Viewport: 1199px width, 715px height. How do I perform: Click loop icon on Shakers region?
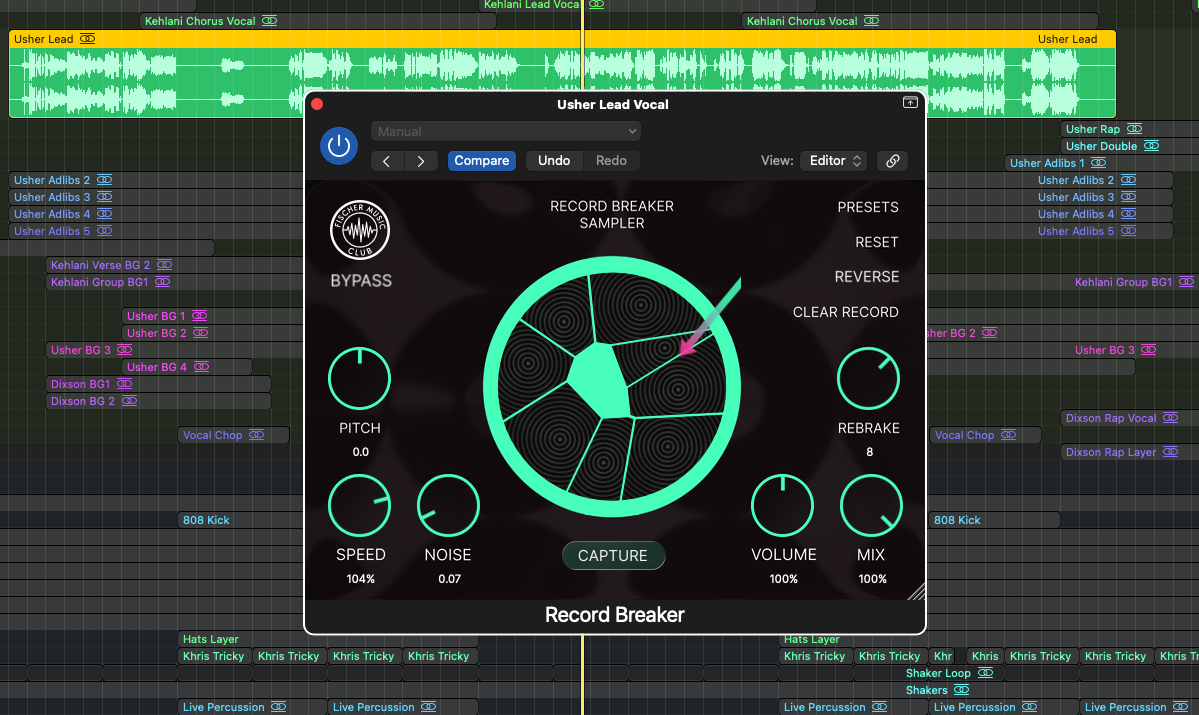click(x=961, y=690)
